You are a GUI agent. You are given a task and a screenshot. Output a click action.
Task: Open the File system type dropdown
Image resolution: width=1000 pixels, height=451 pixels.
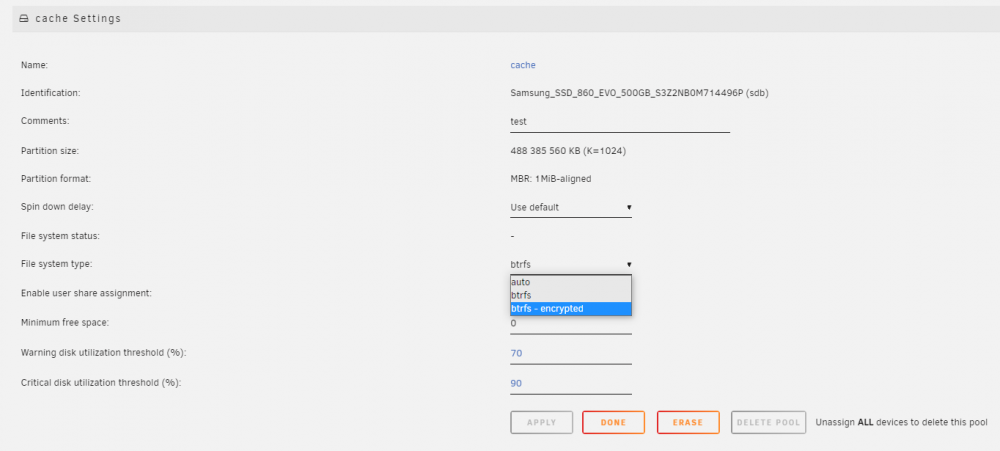pyautogui.click(x=571, y=264)
